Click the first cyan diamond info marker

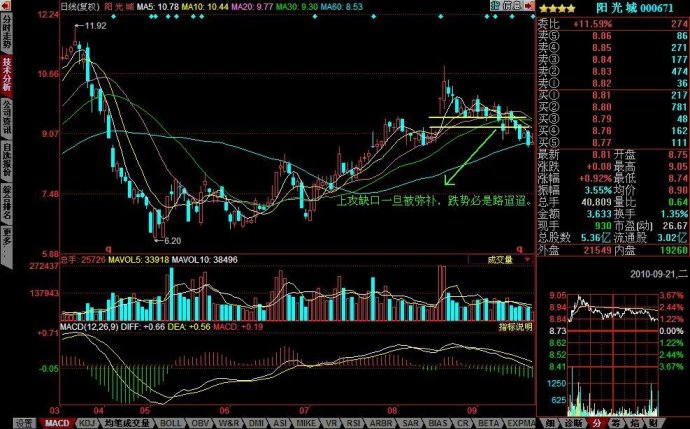point(114,17)
